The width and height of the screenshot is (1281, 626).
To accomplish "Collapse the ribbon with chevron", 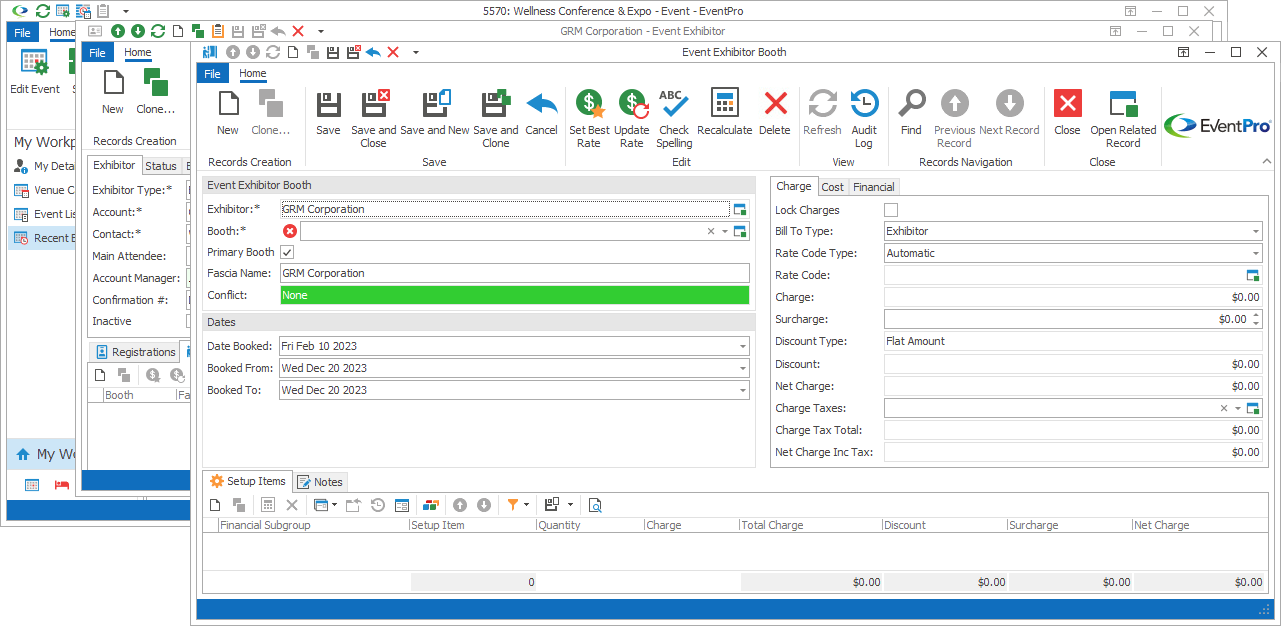I will click(x=1268, y=161).
